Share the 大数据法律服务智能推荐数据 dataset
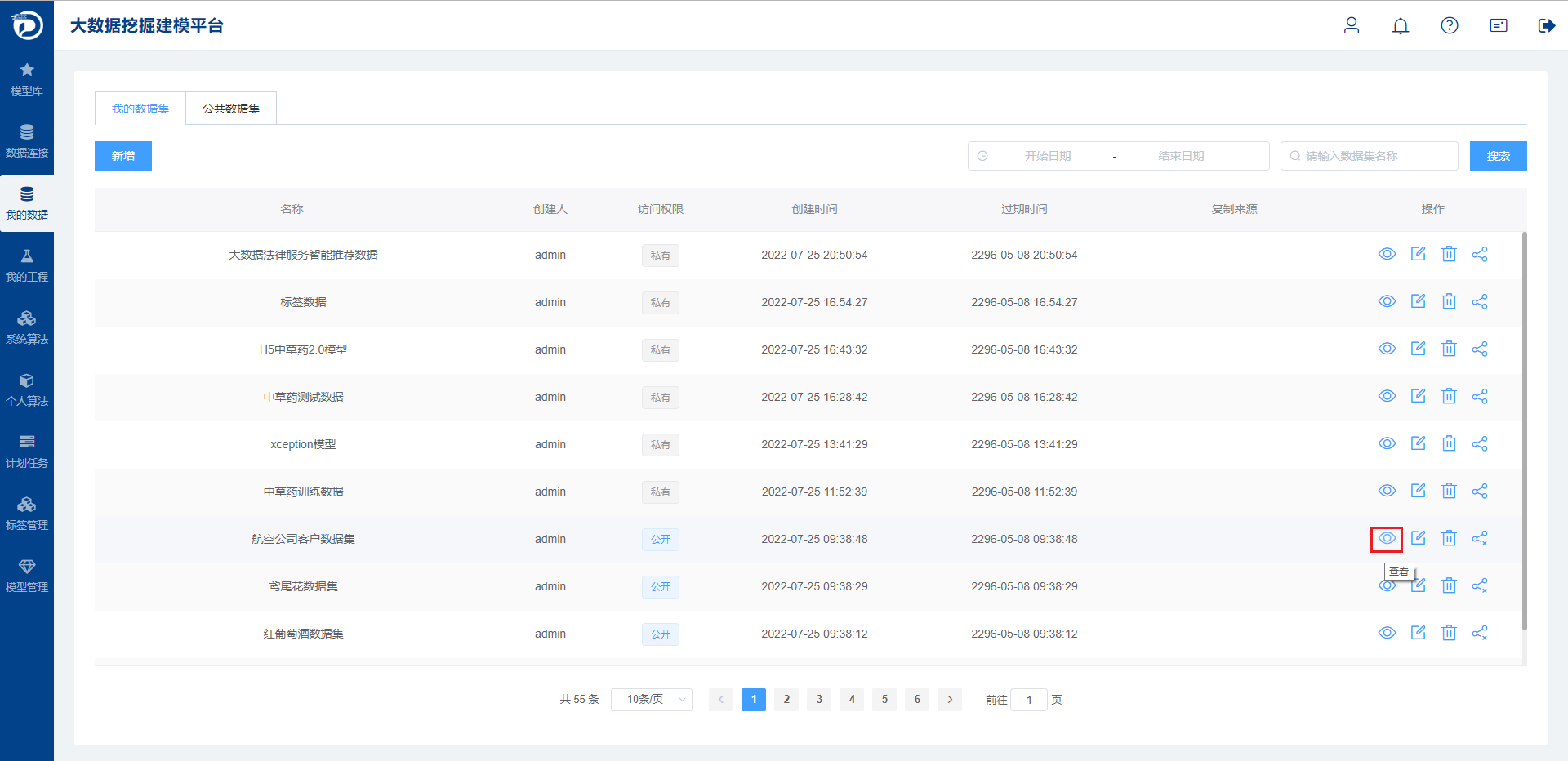The width and height of the screenshot is (1568, 761). pyautogui.click(x=1480, y=254)
